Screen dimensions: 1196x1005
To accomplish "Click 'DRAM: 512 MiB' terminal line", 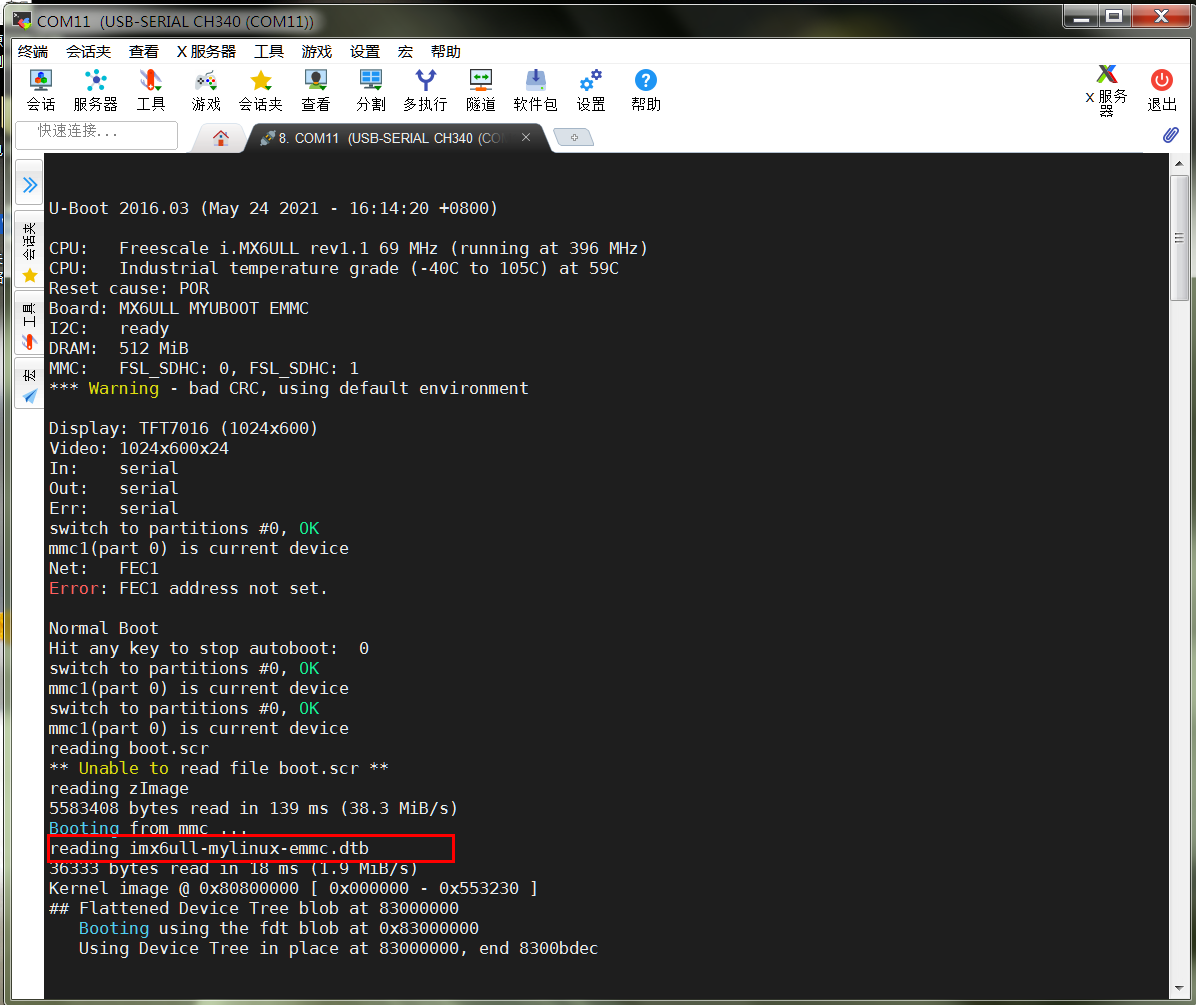I will pos(118,348).
